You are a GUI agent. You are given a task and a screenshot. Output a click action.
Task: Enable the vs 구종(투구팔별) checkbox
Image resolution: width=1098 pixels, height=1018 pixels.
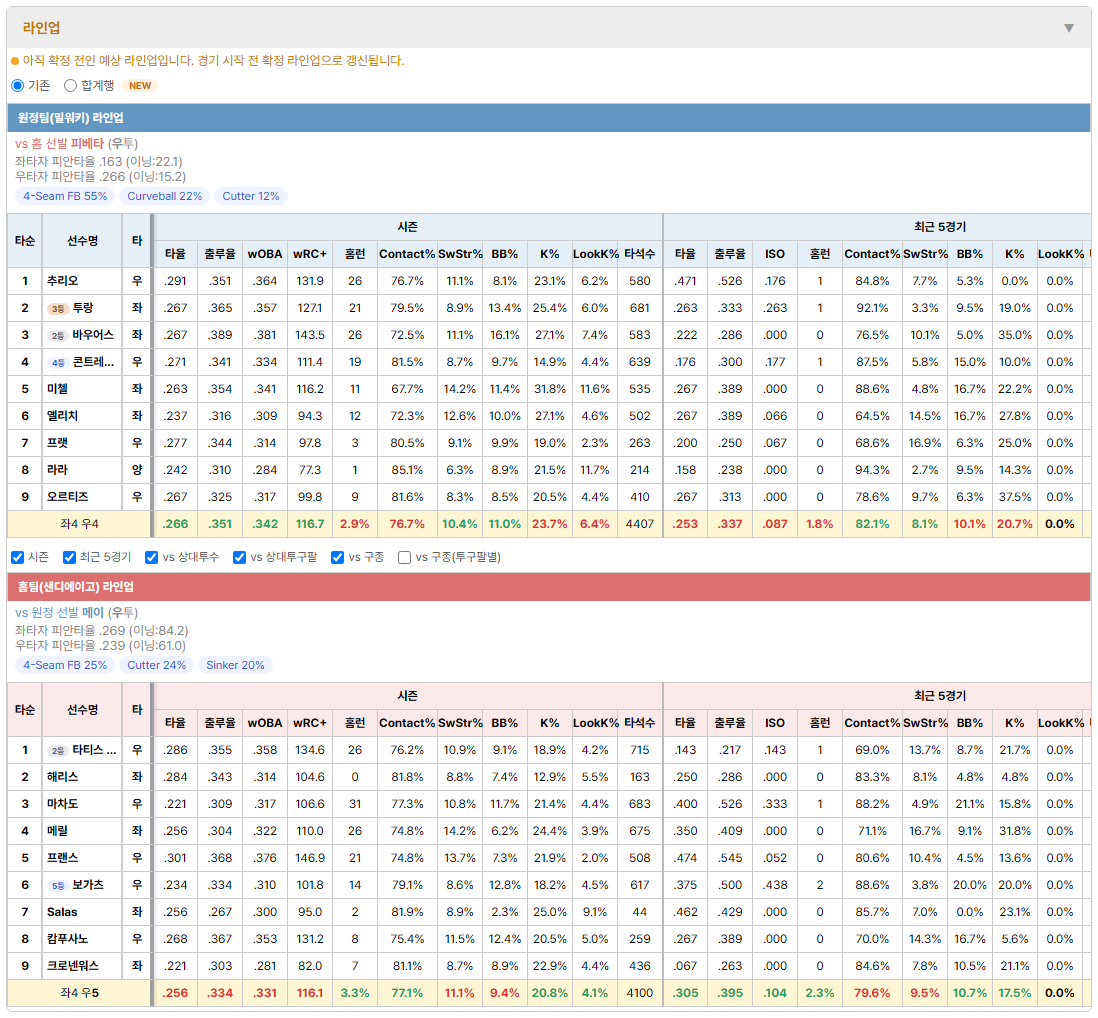point(404,557)
